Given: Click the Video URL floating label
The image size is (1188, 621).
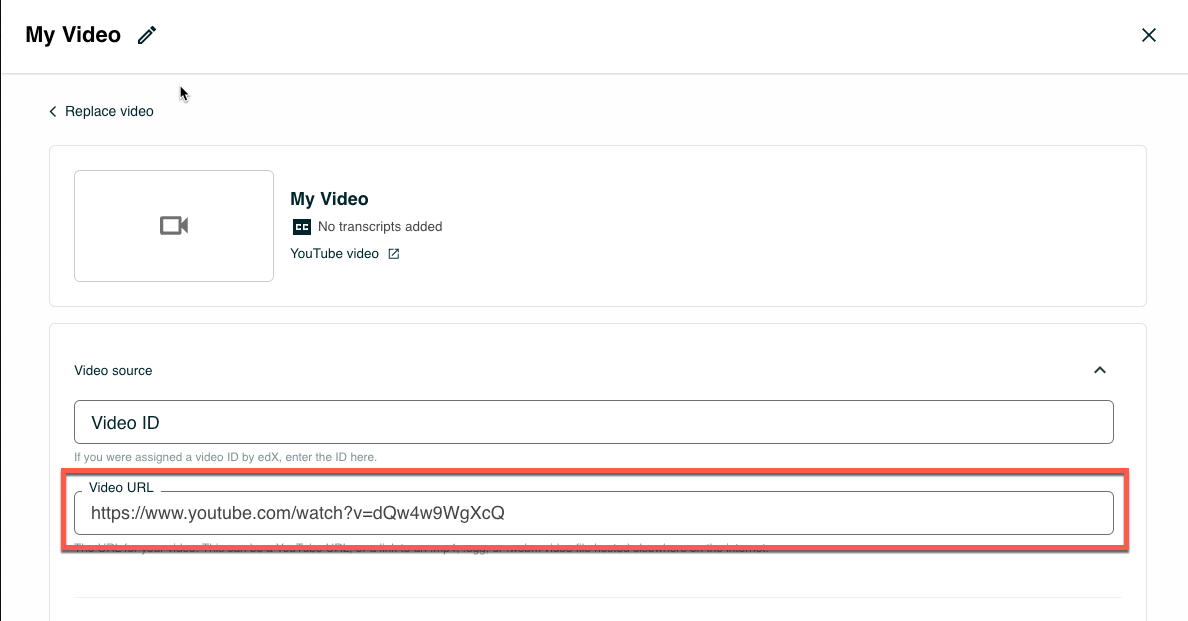Looking at the screenshot, I should [121, 488].
